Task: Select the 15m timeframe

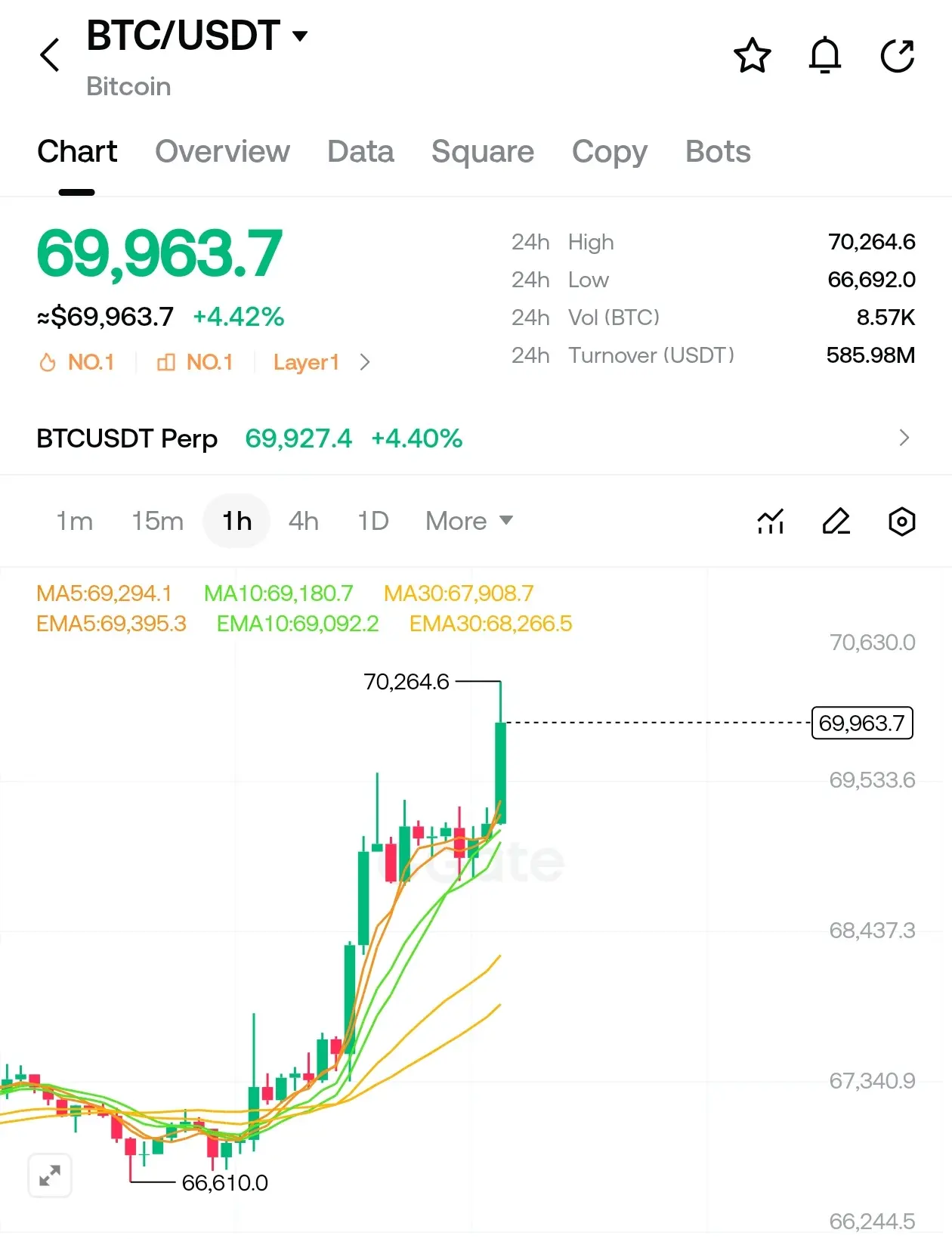Action: click(x=158, y=521)
